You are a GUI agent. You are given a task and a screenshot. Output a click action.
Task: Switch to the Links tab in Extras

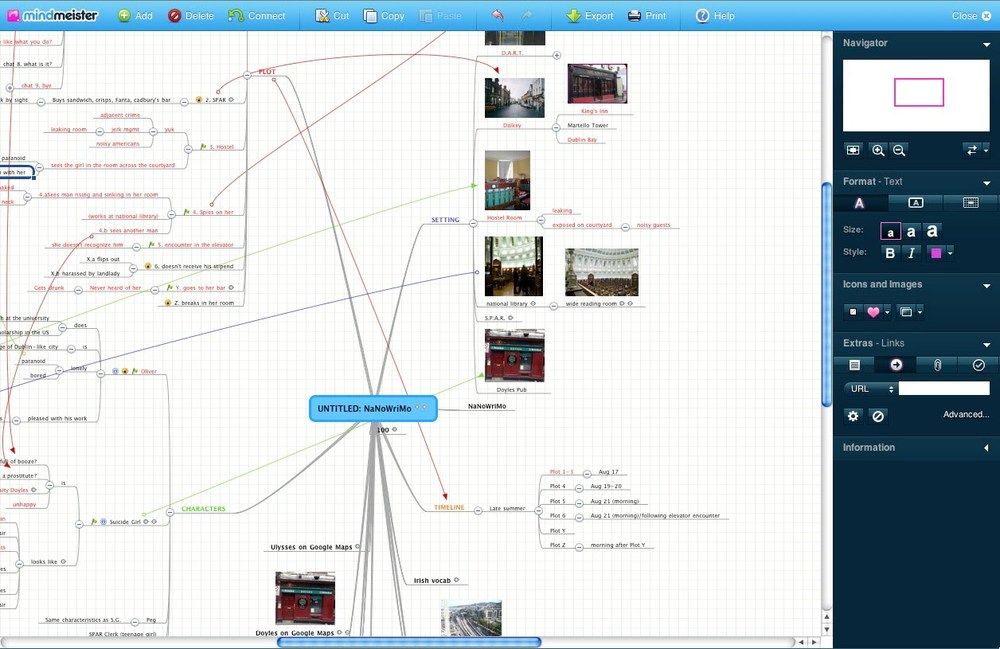pos(896,365)
